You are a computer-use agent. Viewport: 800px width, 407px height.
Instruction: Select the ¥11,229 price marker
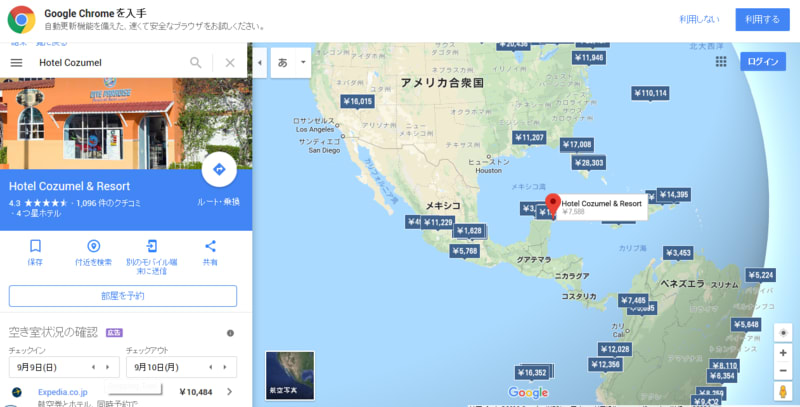point(438,223)
